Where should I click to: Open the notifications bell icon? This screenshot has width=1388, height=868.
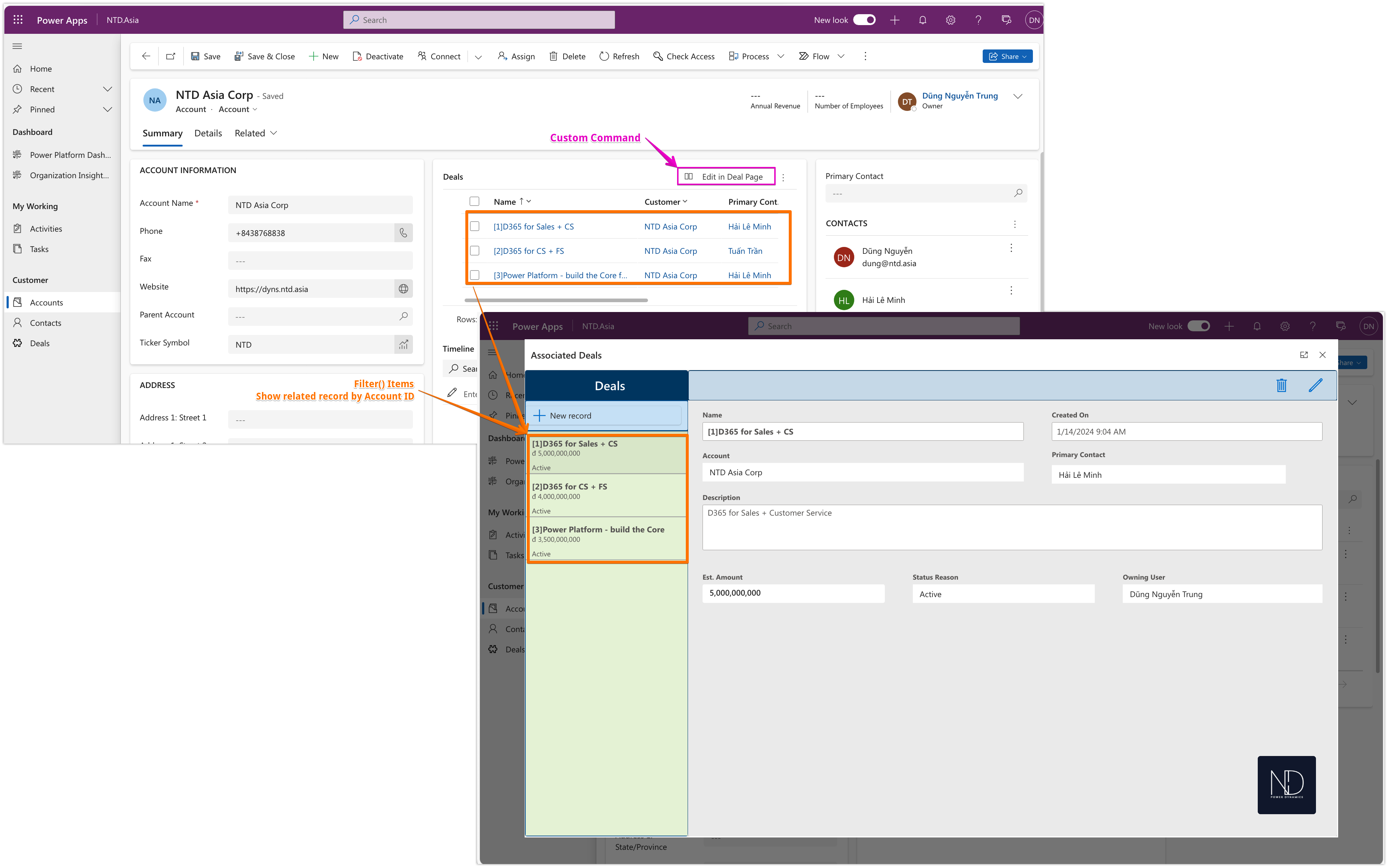pyautogui.click(x=922, y=20)
